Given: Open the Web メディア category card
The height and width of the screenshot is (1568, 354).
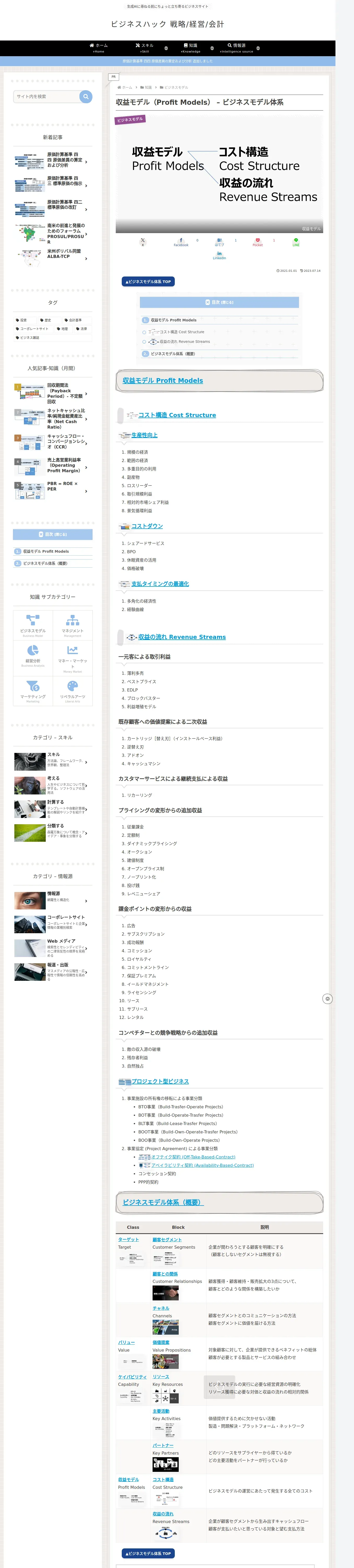Looking at the screenshot, I should [x=53, y=948].
